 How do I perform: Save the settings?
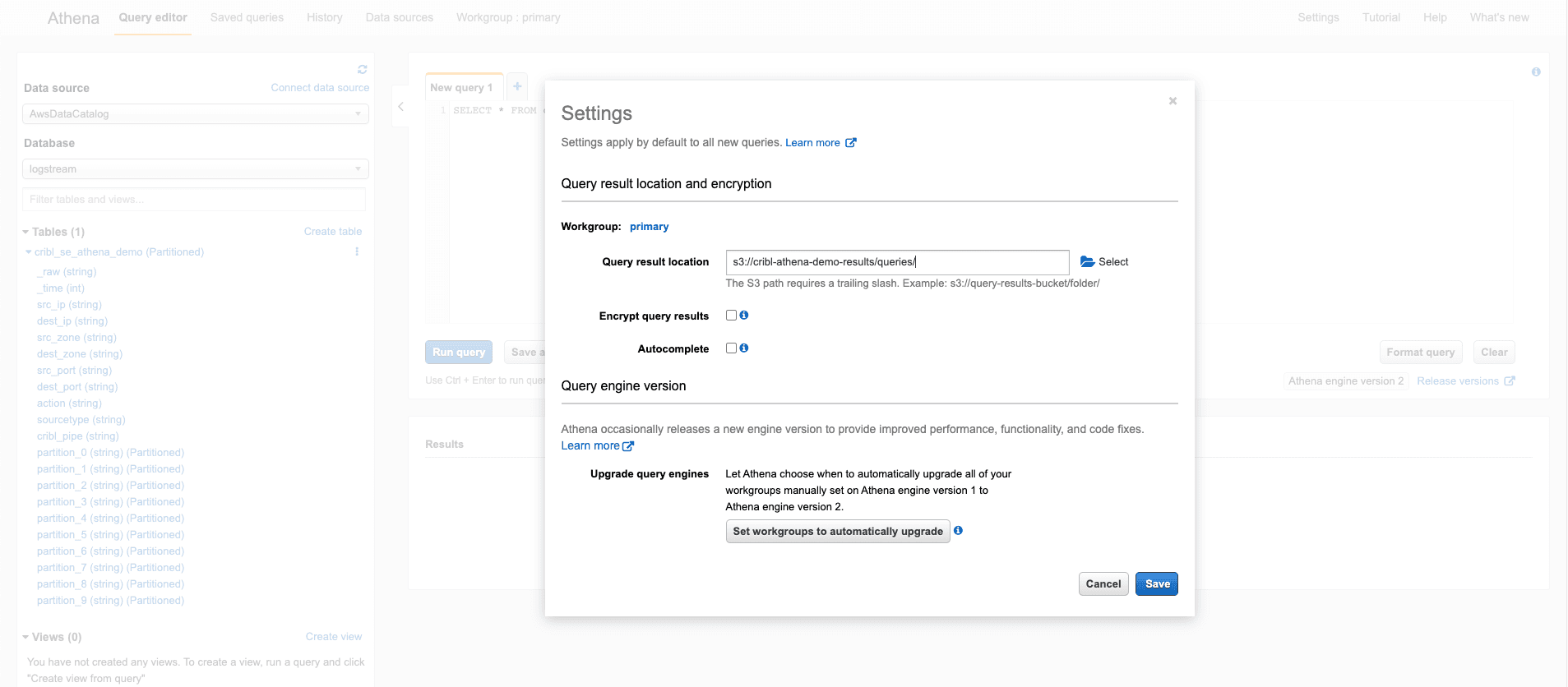(x=1156, y=584)
